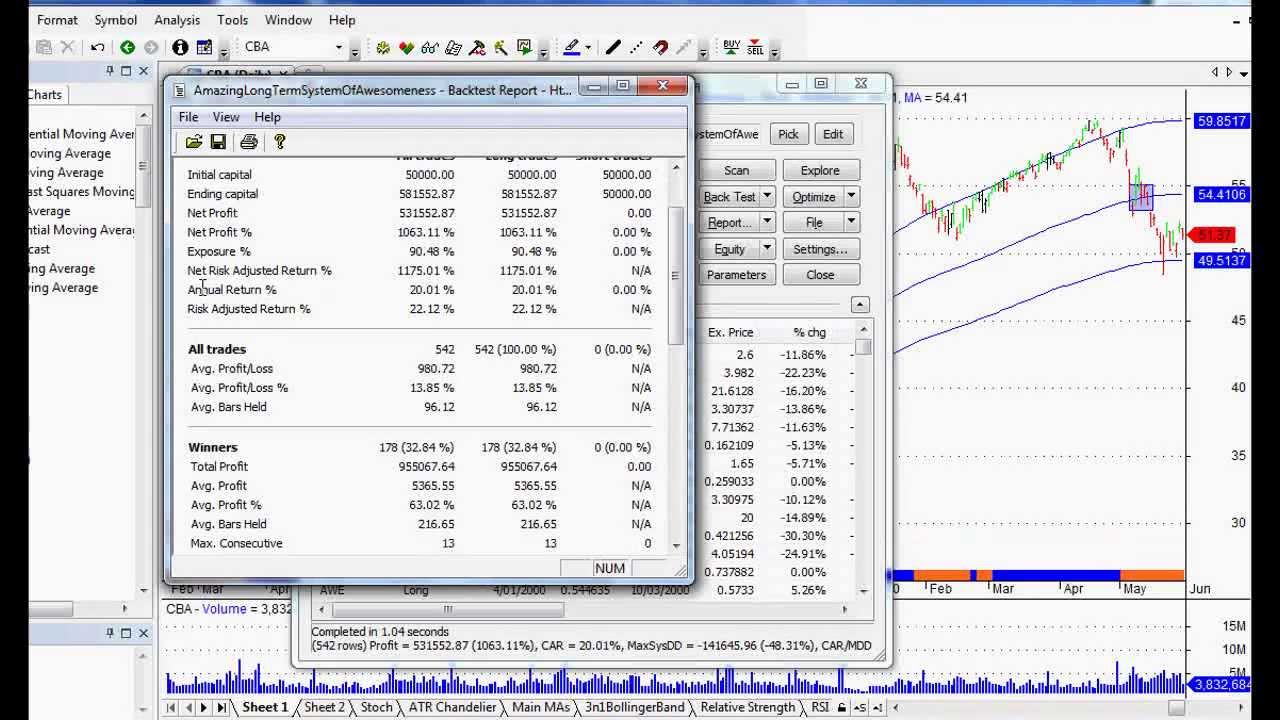Click the question mark help icon in report

coord(279,142)
